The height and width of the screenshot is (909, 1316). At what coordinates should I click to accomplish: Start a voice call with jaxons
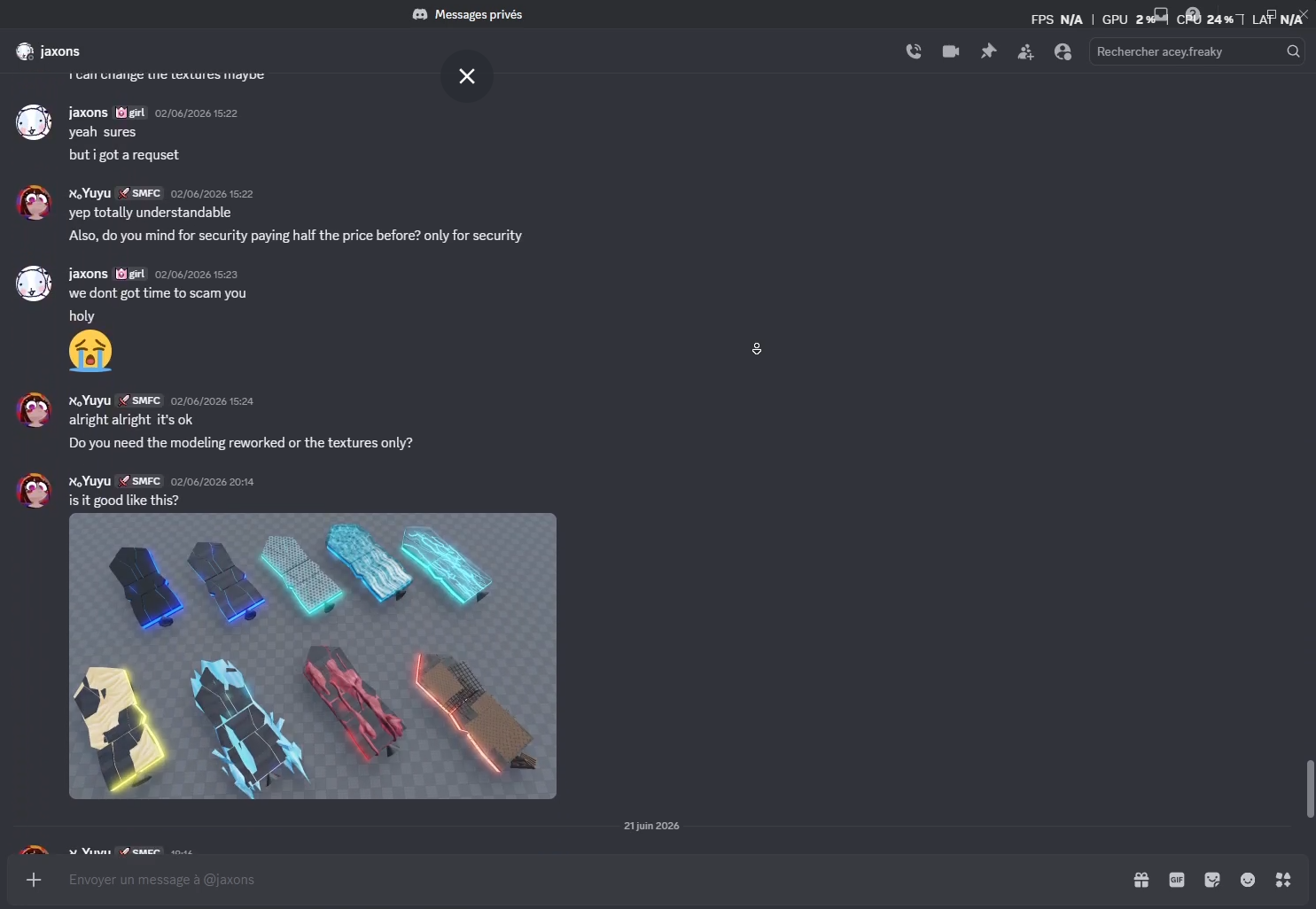pos(914,51)
